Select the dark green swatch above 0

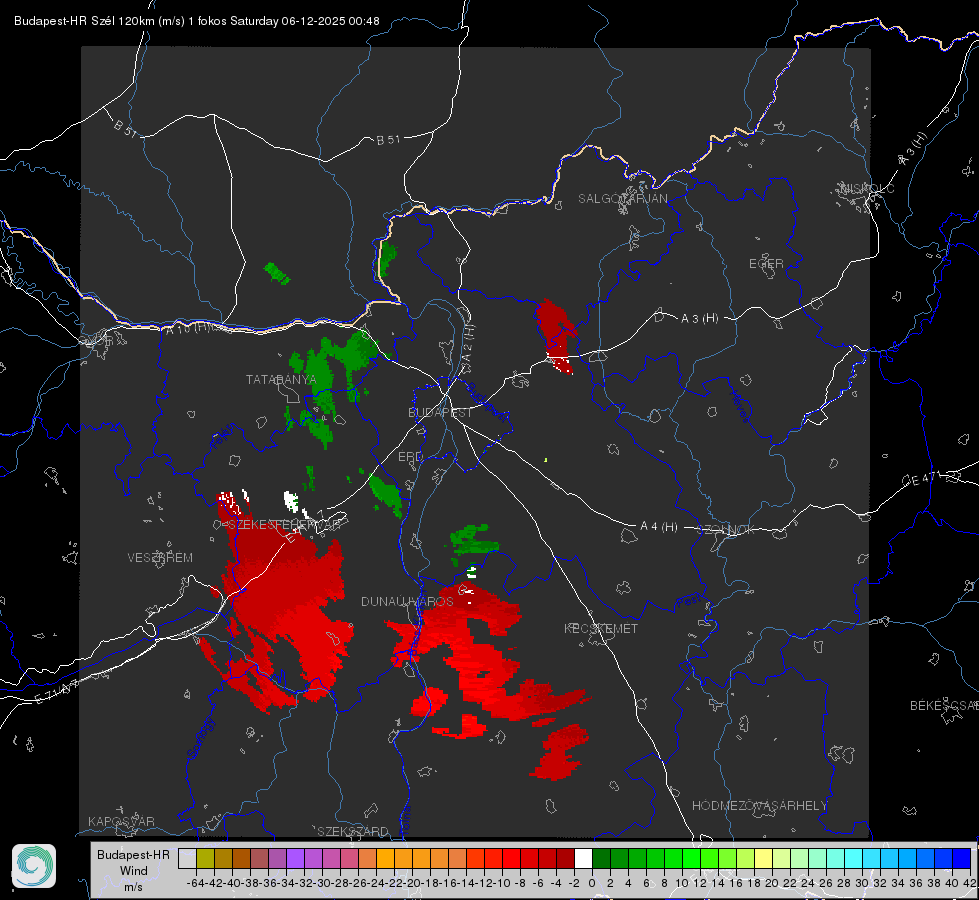(x=601, y=858)
